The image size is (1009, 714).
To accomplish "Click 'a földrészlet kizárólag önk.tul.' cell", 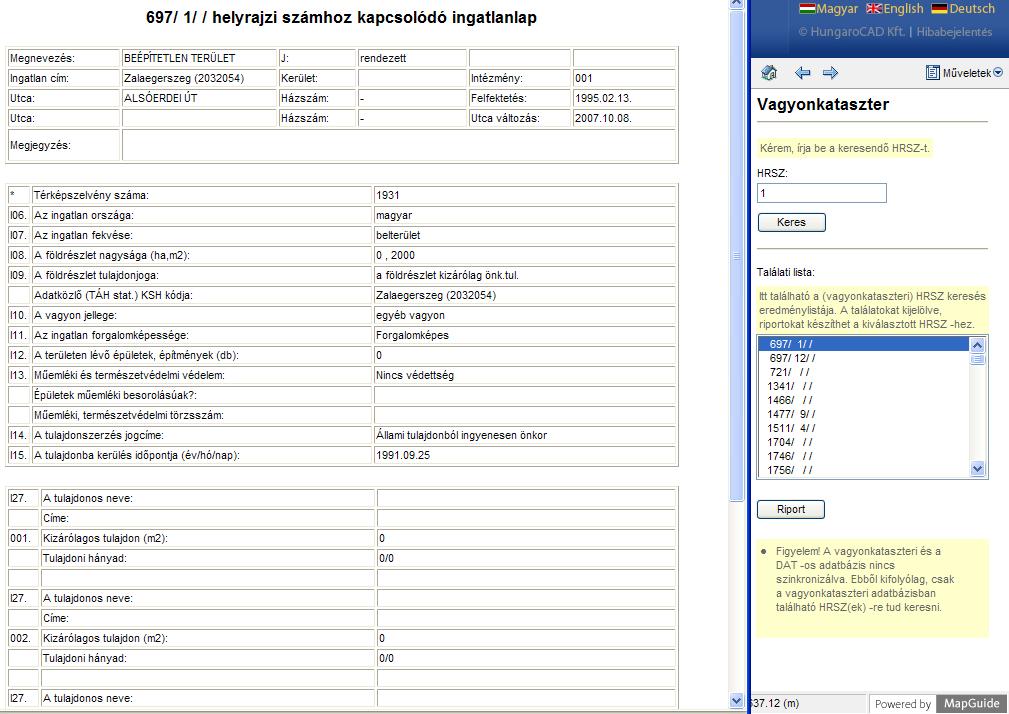I will 524,275.
